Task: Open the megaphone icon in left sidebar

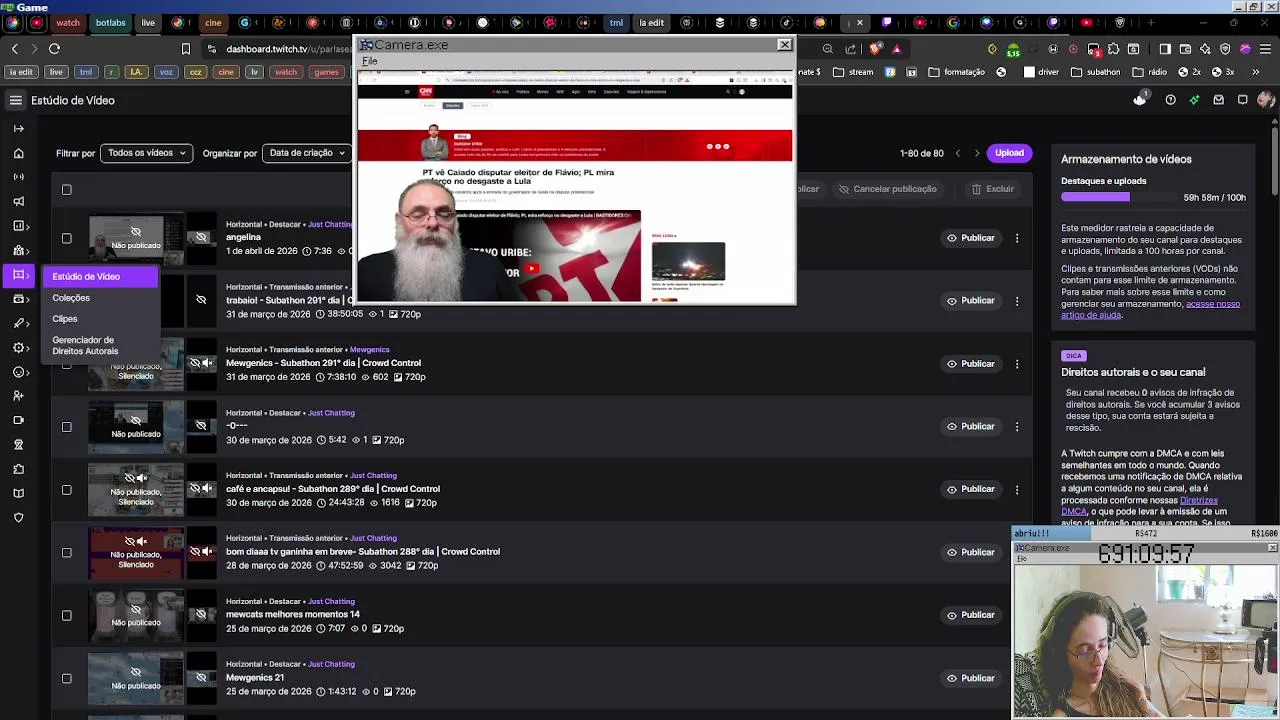Action: tap(18, 201)
